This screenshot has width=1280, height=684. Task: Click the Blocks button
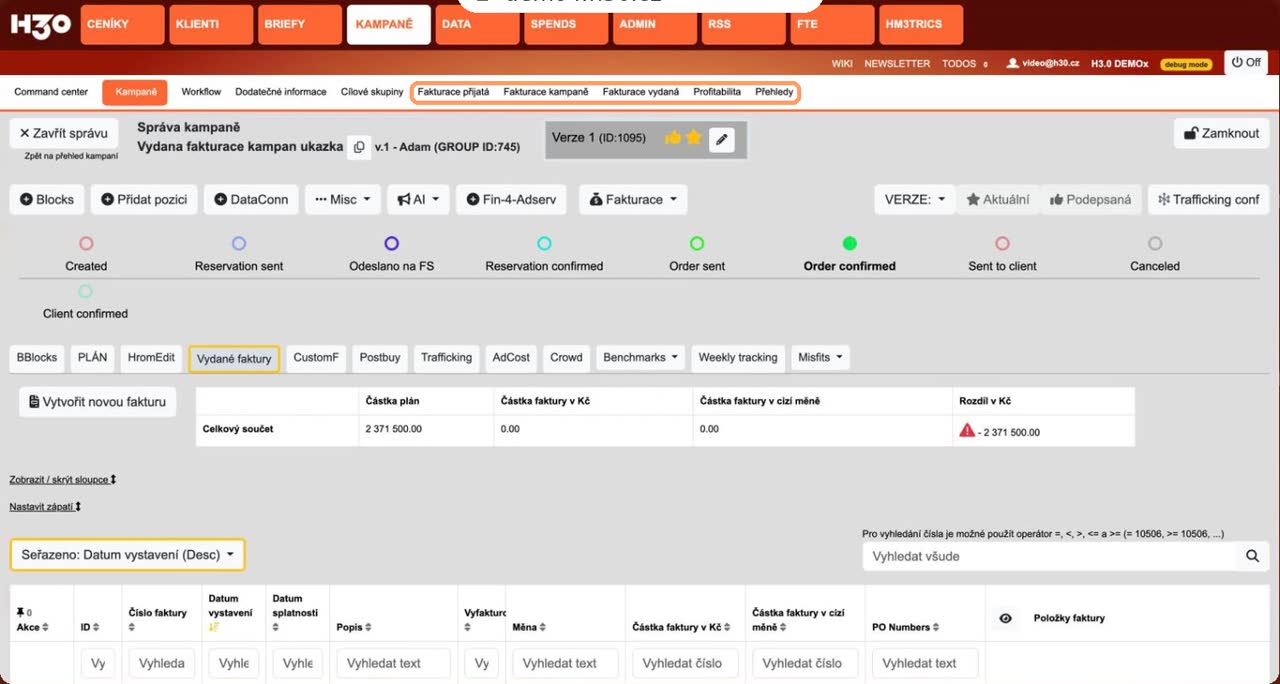coord(47,199)
